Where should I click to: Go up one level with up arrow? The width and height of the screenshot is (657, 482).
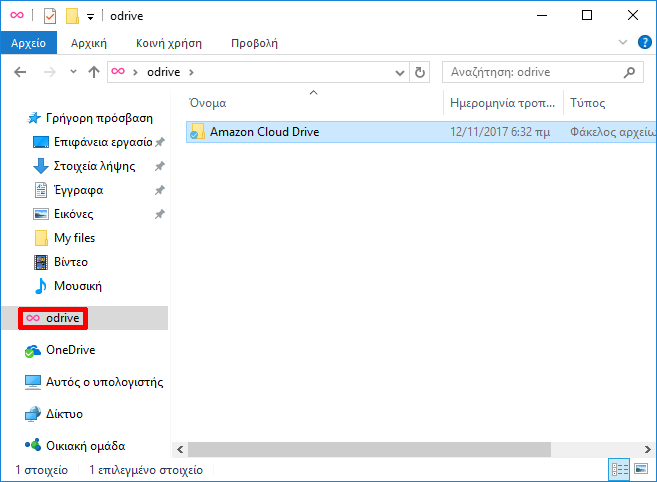tap(94, 72)
